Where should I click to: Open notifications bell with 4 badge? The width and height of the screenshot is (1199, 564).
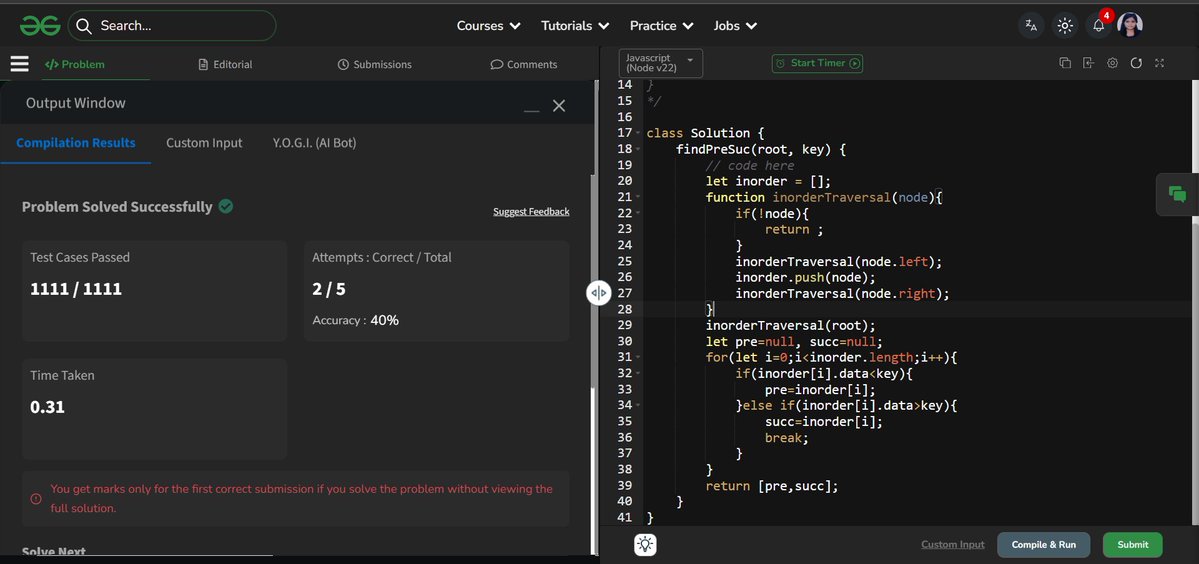pyautogui.click(x=1099, y=25)
